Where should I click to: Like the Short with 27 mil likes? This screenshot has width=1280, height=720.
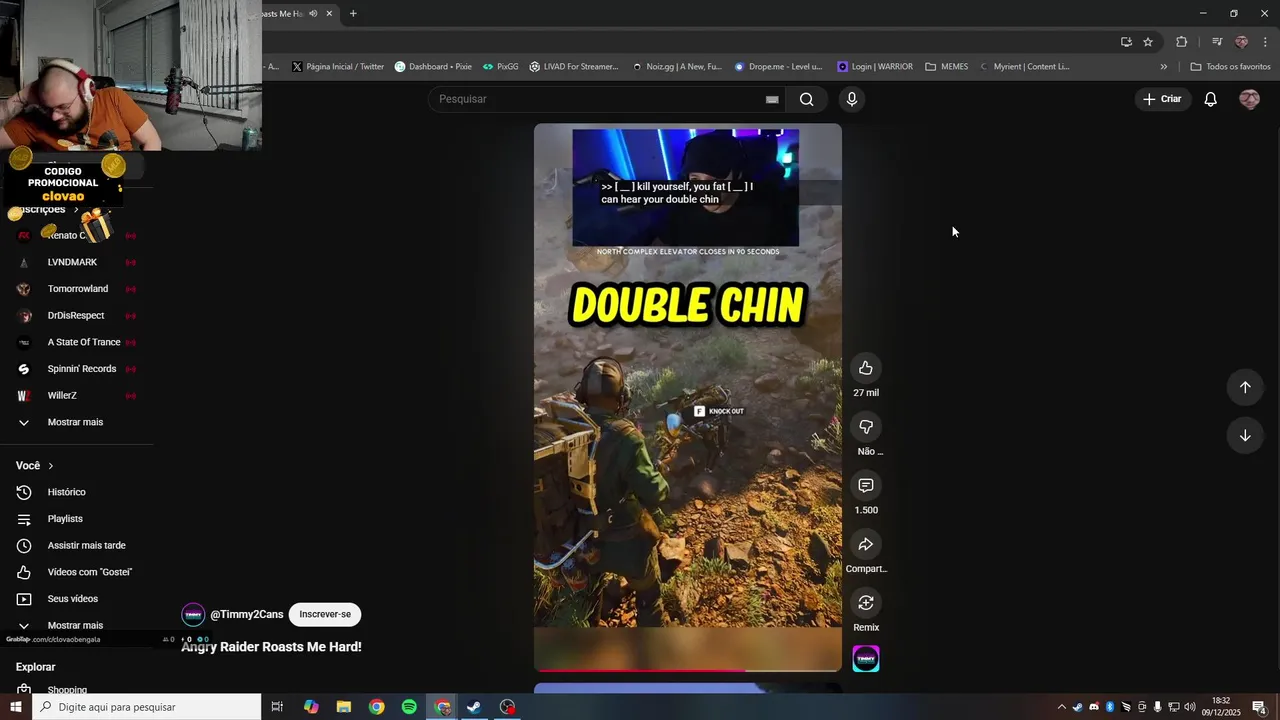866,368
